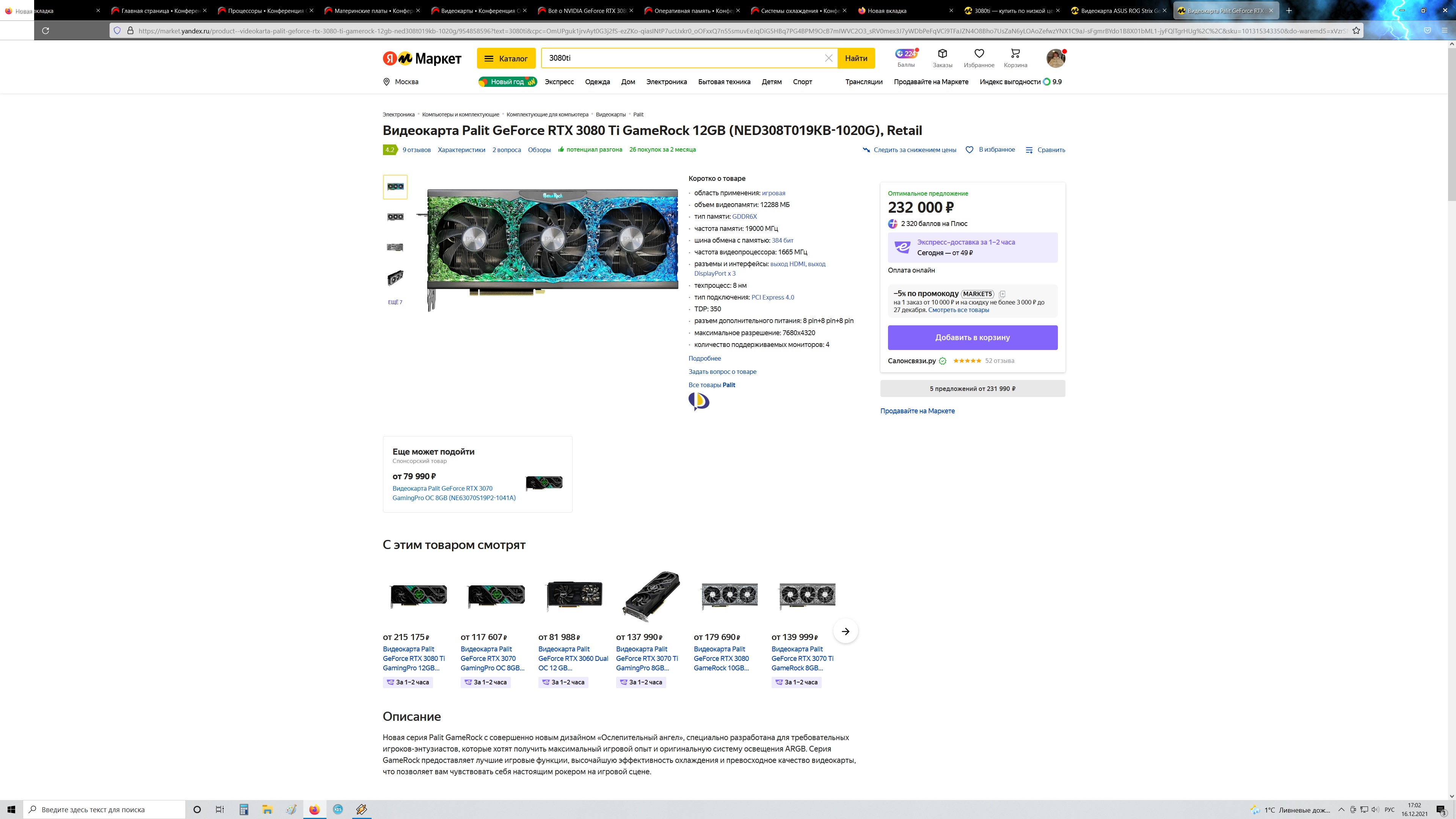Copy the MARKET5 promo code icon

[1002, 294]
